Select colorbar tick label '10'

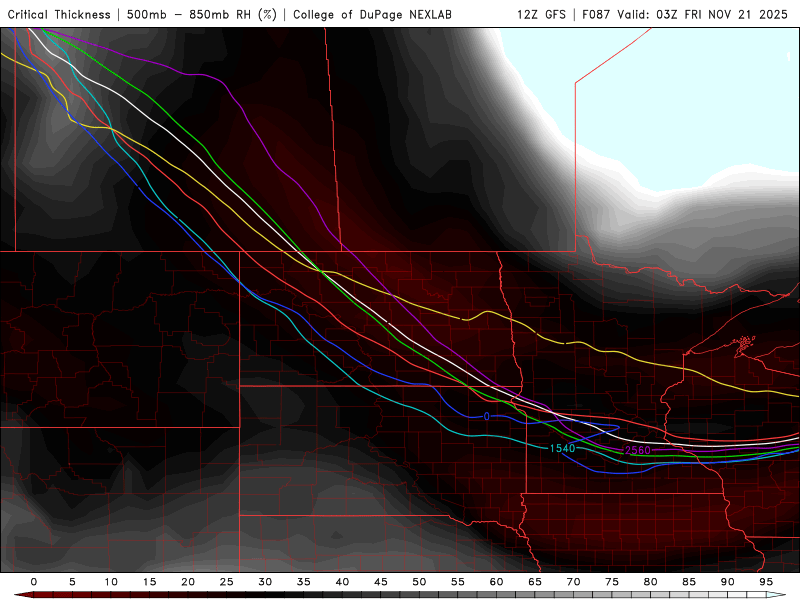111,582
